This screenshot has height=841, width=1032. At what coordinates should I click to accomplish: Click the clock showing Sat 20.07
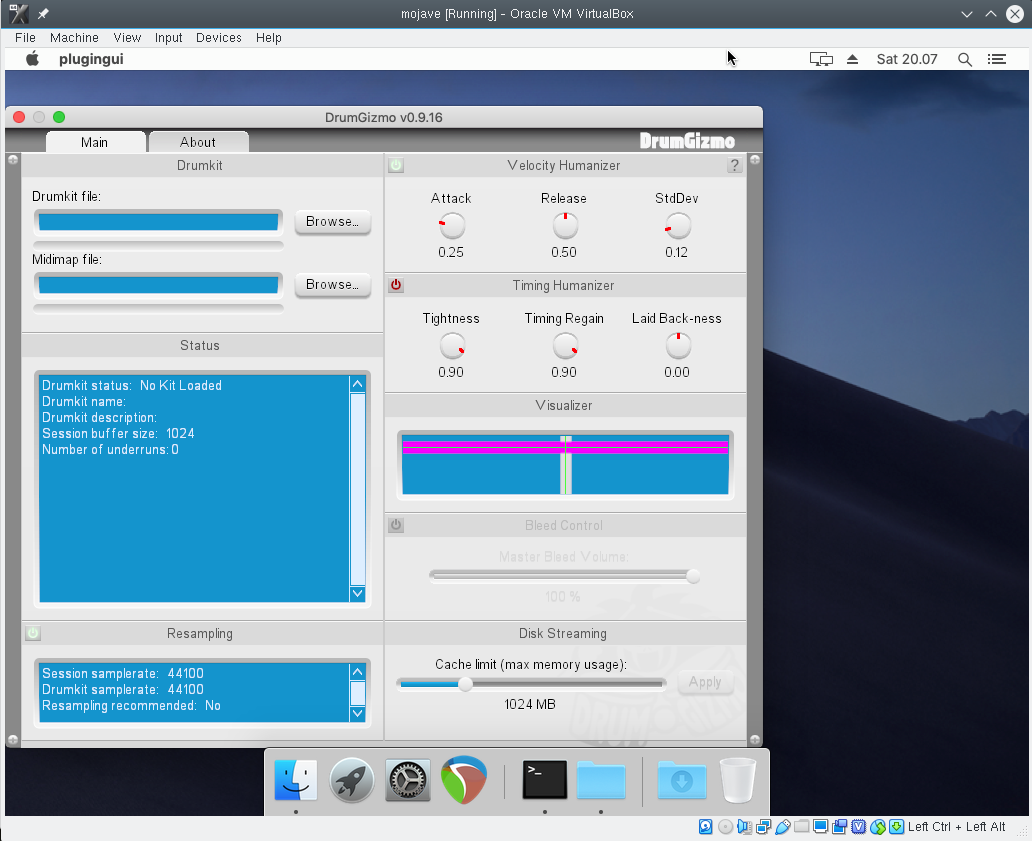(x=907, y=59)
